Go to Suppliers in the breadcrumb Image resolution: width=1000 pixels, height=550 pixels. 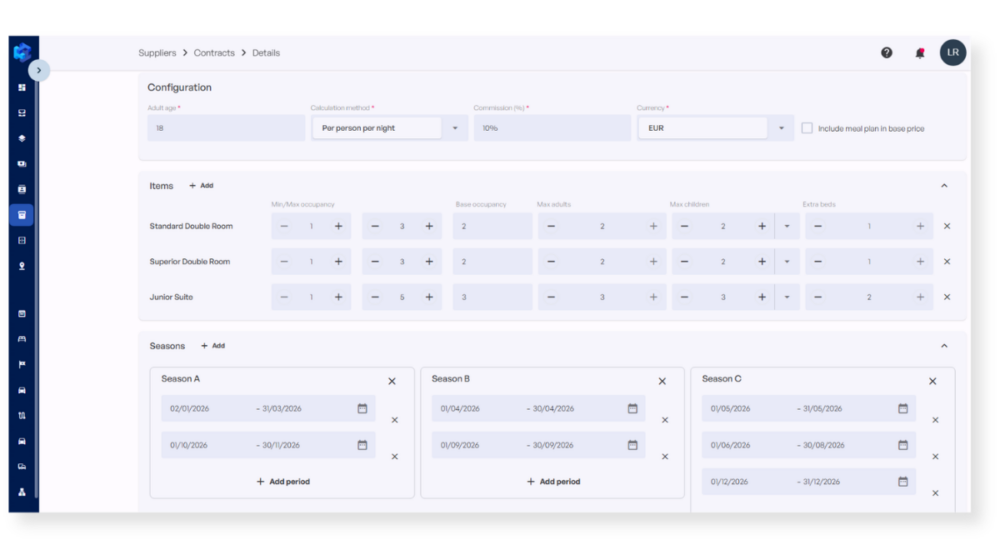pos(157,53)
